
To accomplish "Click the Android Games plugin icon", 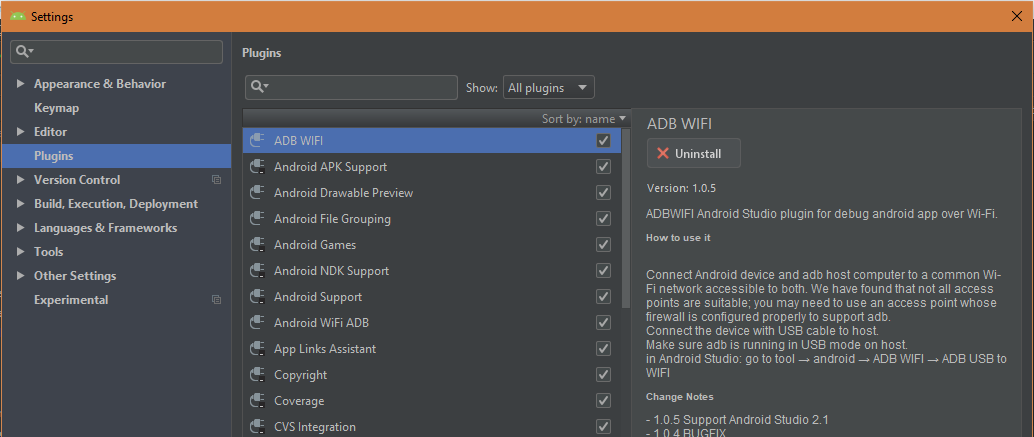I will [x=257, y=245].
